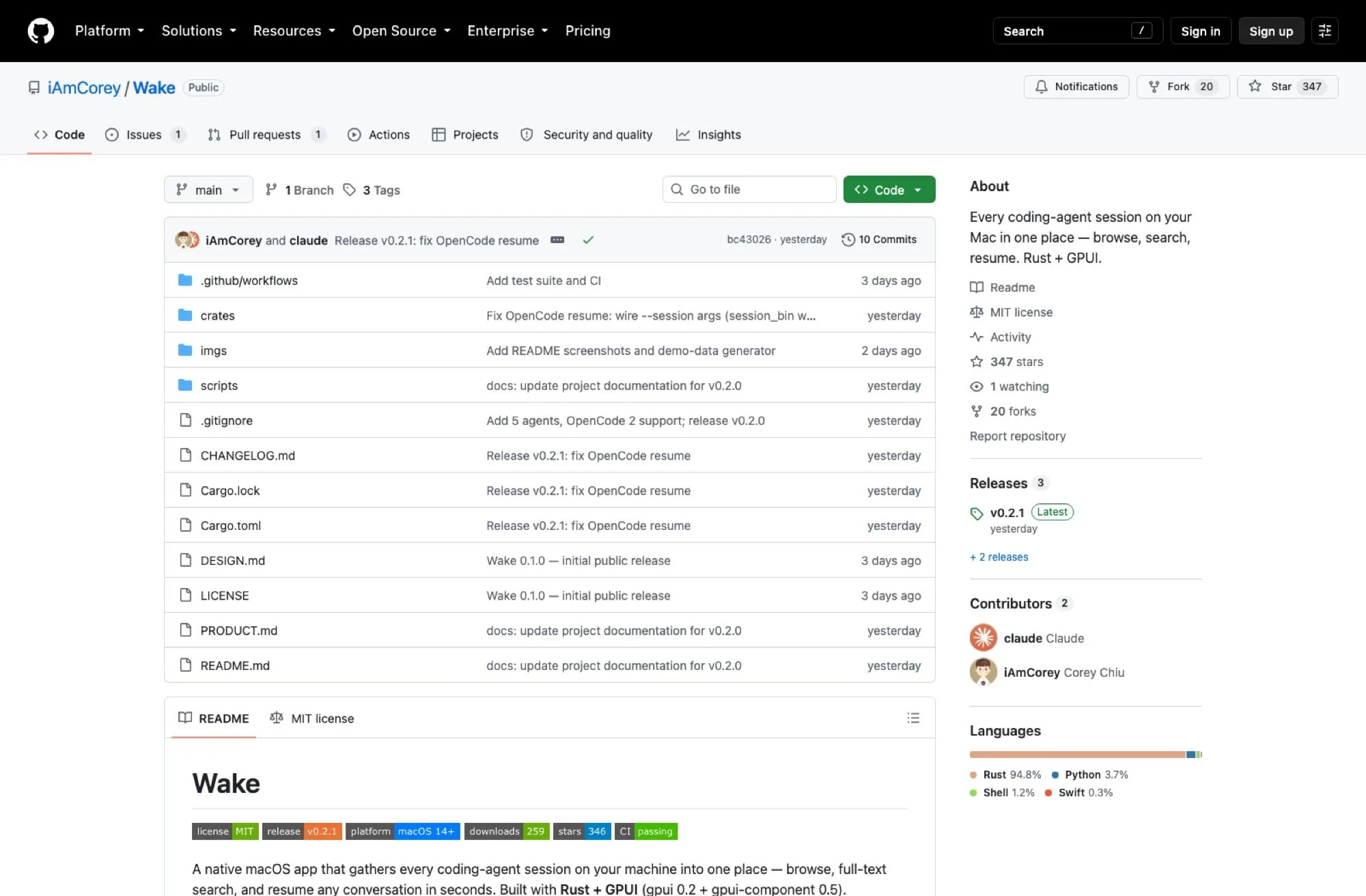Open the GitHub home logo
Image resolution: width=1366 pixels, height=896 pixels.
pyautogui.click(x=41, y=31)
